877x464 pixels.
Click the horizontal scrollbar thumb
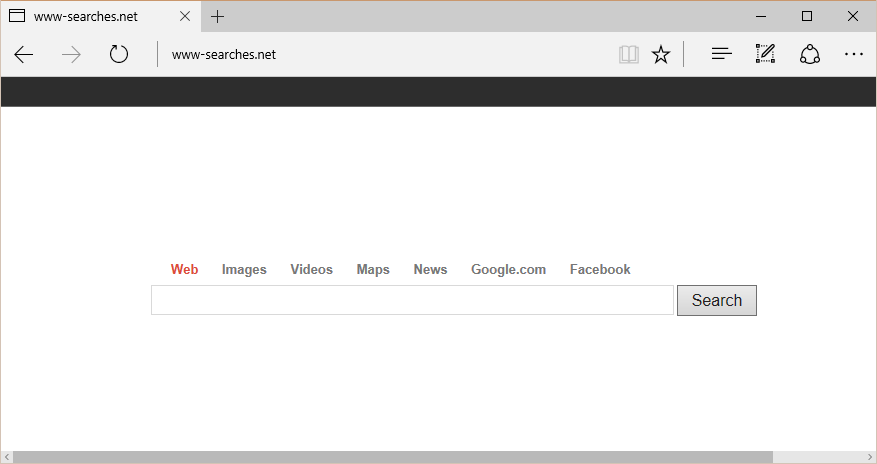(393, 457)
